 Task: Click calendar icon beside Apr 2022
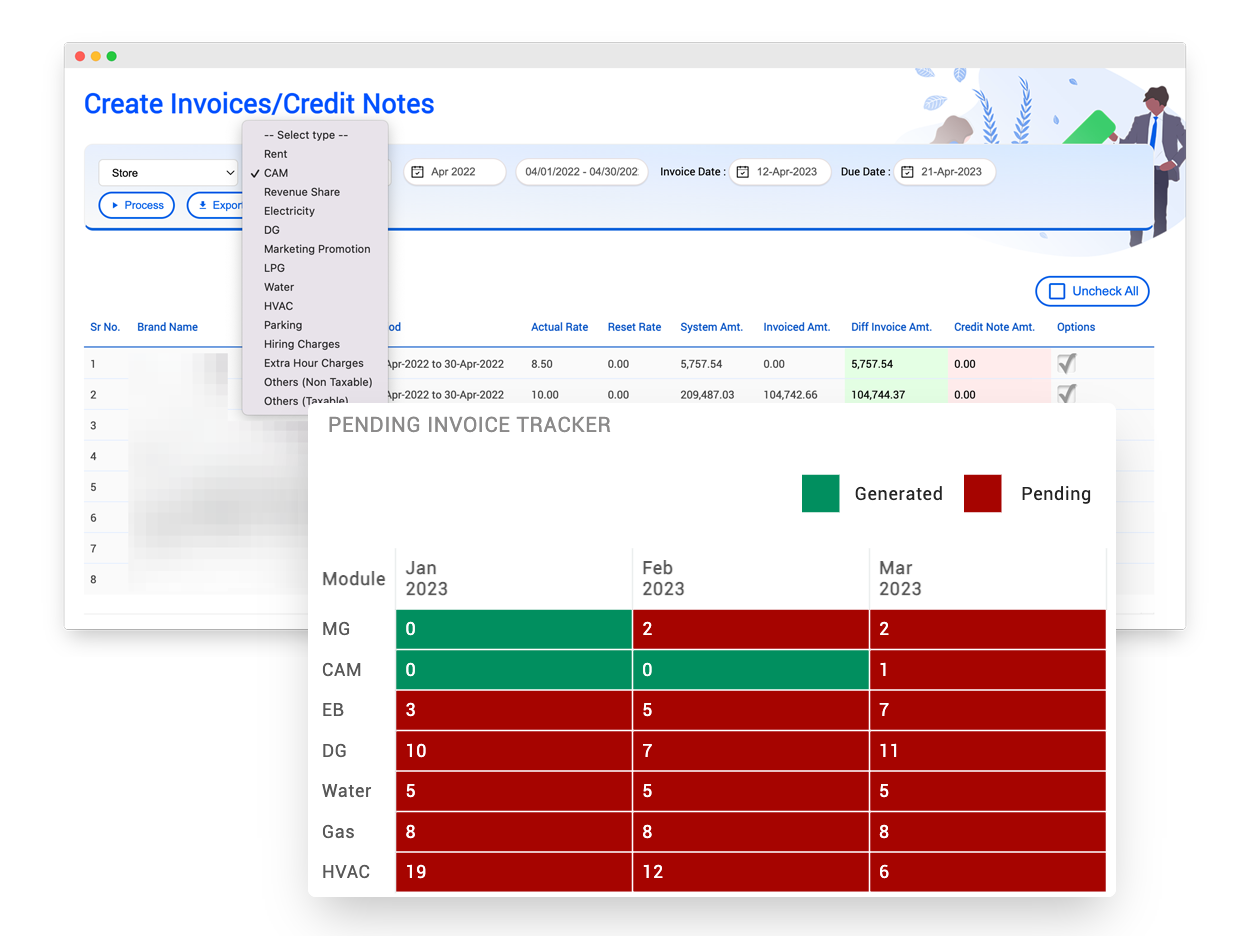click(418, 172)
